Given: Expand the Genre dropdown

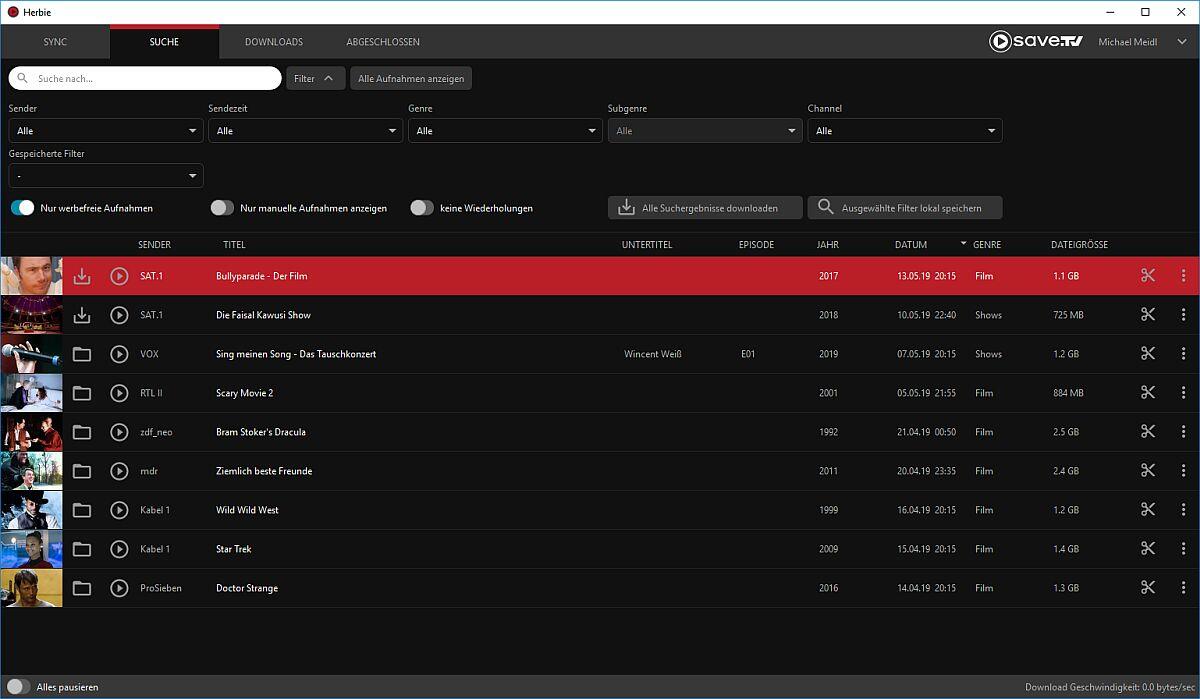Looking at the screenshot, I should coord(505,131).
